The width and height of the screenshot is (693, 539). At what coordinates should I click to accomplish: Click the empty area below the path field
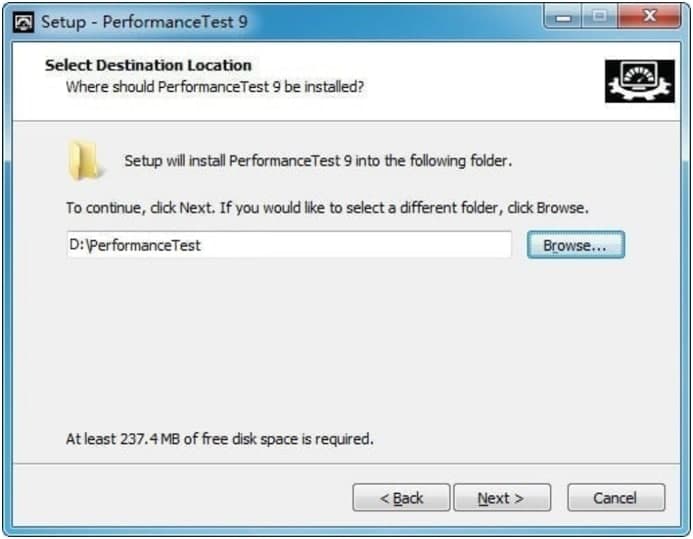340,340
